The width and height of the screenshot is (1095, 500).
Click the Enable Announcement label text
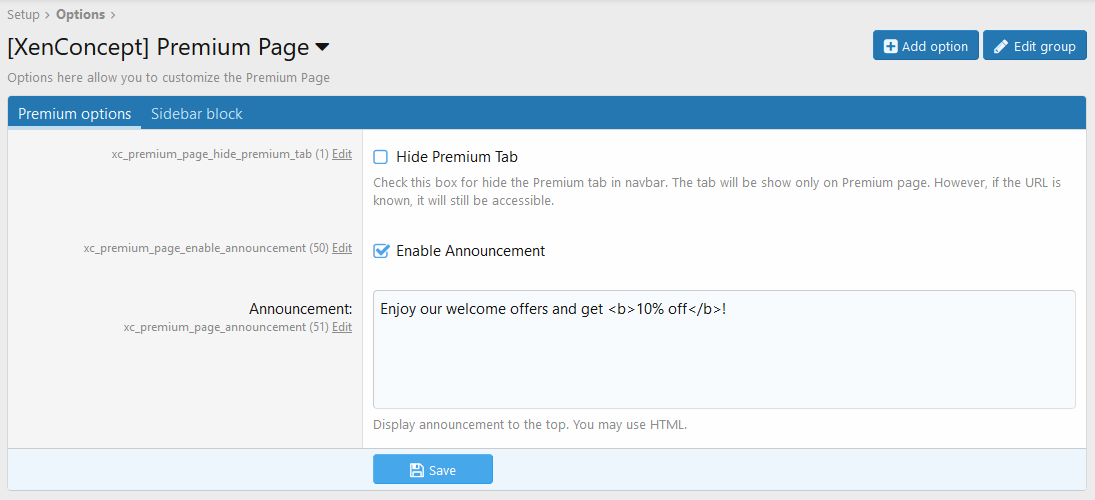click(470, 251)
